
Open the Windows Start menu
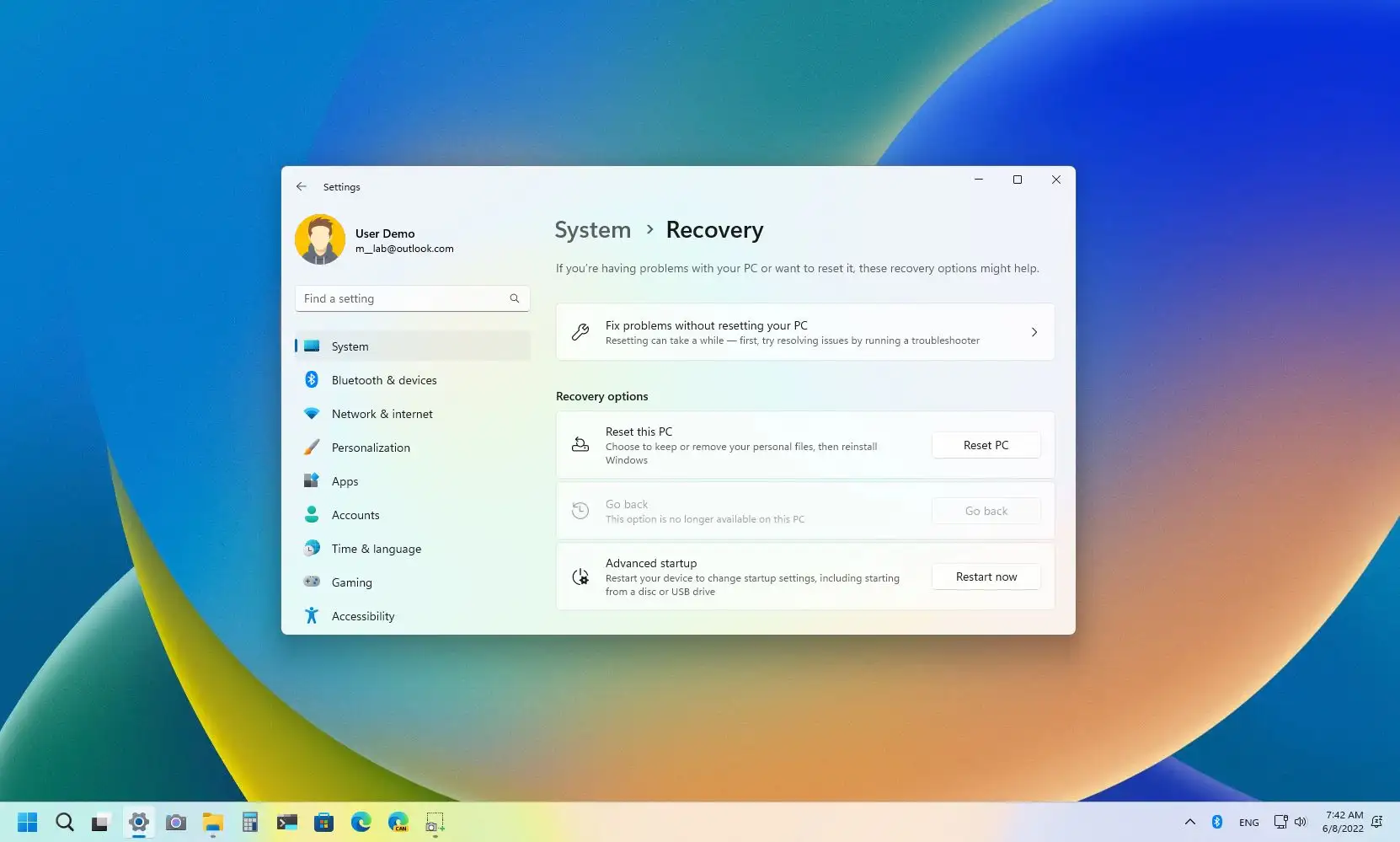pos(28,822)
